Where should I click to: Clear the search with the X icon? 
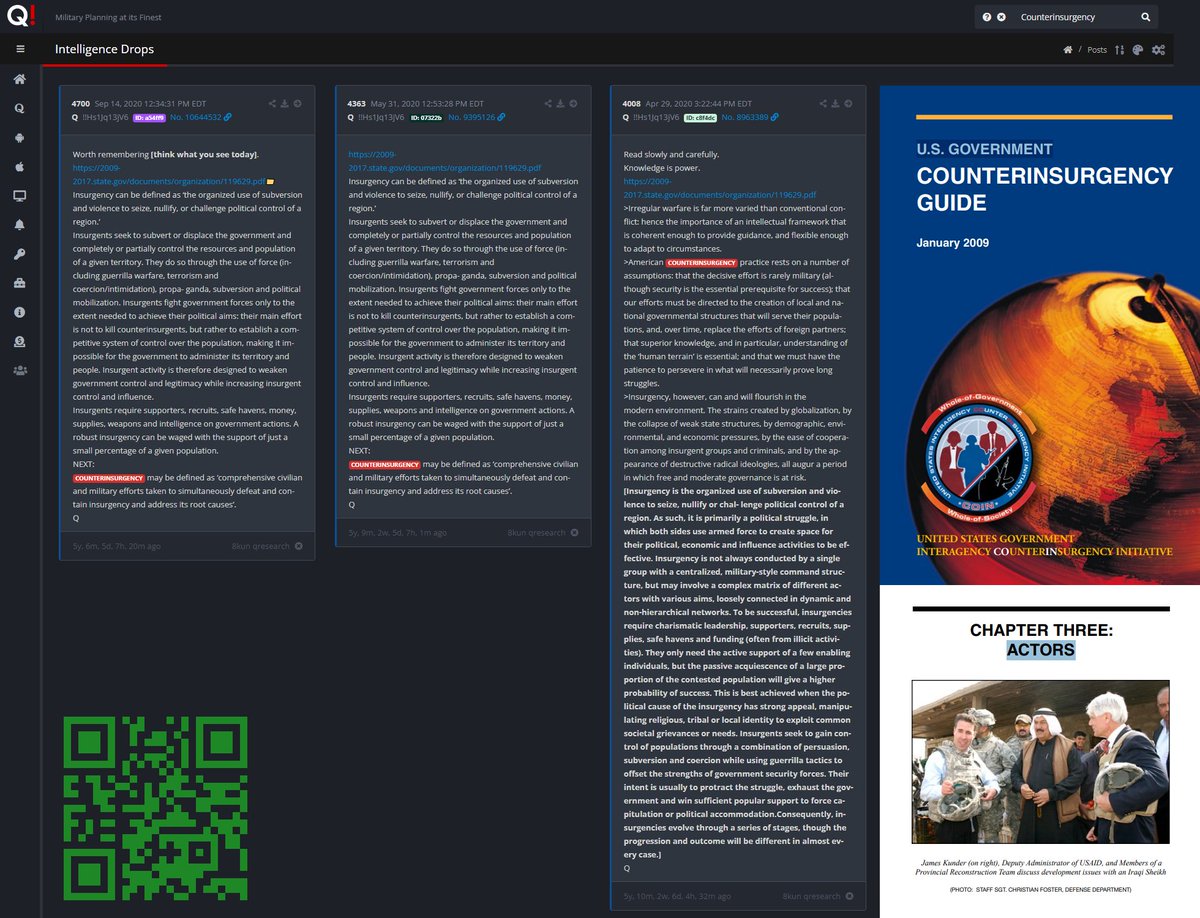tap(1000, 17)
